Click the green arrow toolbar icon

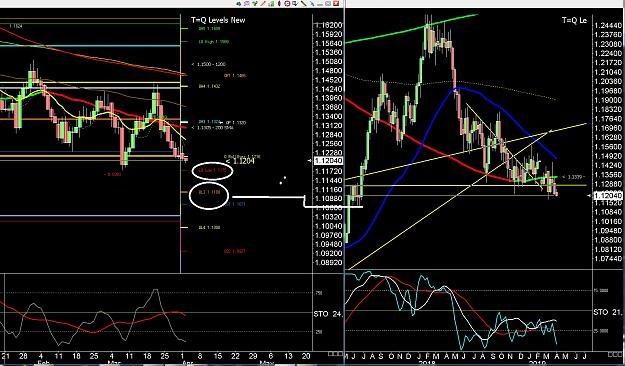point(255,4)
